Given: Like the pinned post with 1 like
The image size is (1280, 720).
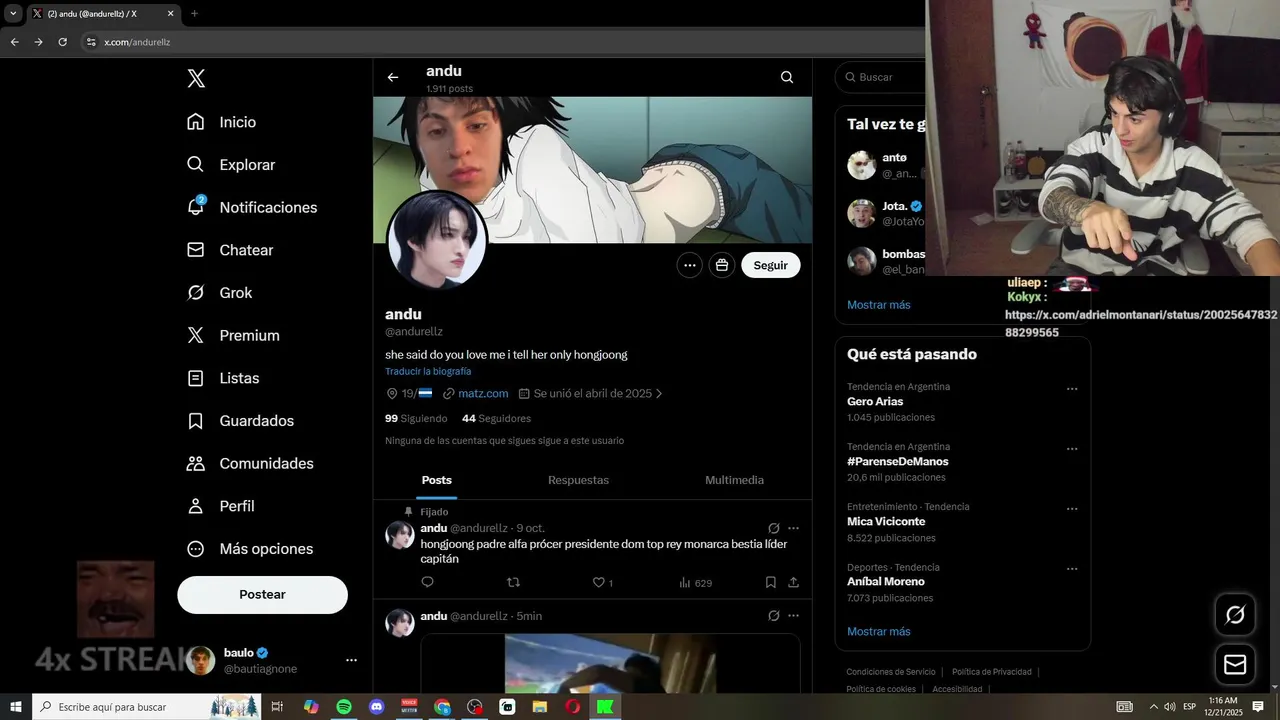Looking at the screenshot, I should point(603,582).
